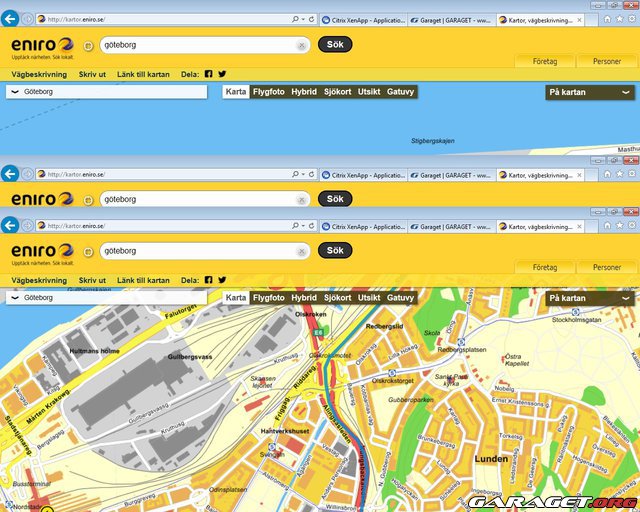Clear the göteborg search field in topmost window

pyautogui.click(x=301, y=45)
